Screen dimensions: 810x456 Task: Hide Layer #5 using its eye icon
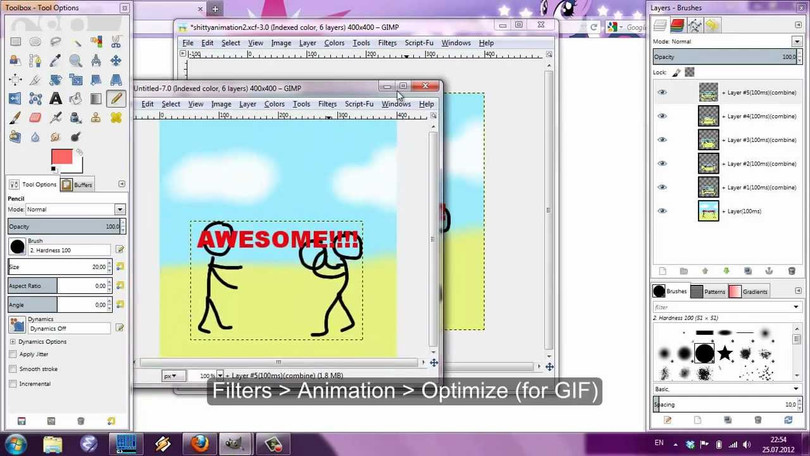[662, 92]
